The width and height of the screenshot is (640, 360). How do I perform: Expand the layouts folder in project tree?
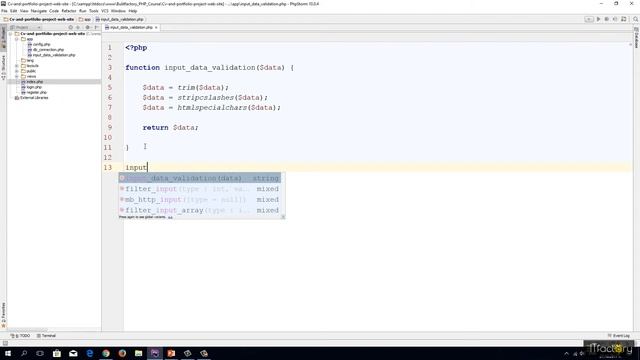click(x=17, y=66)
